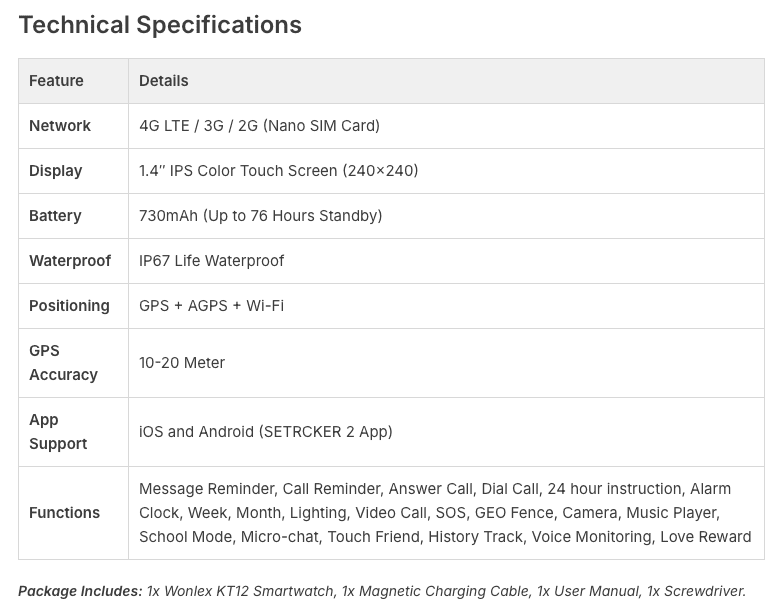Click the GPS + AGPS + Wi-Fi text

pyautogui.click(x=211, y=306)
